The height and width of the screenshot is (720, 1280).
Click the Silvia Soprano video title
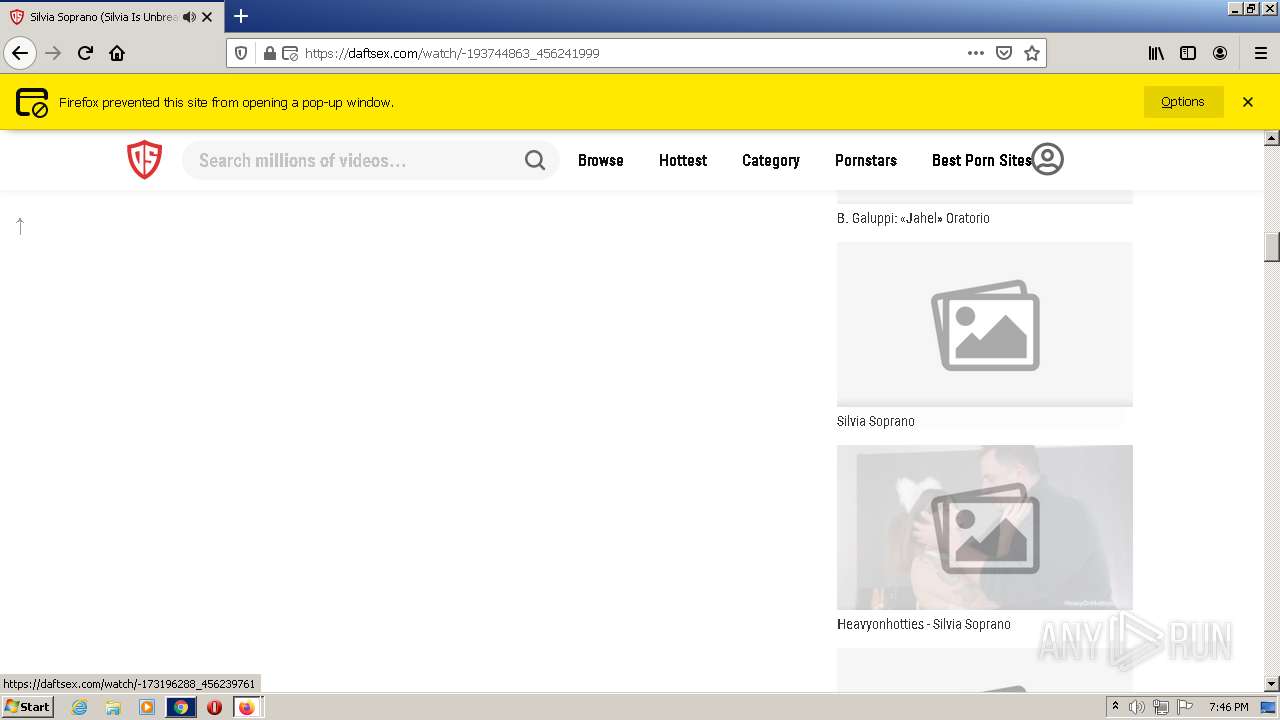click(876, 421)
